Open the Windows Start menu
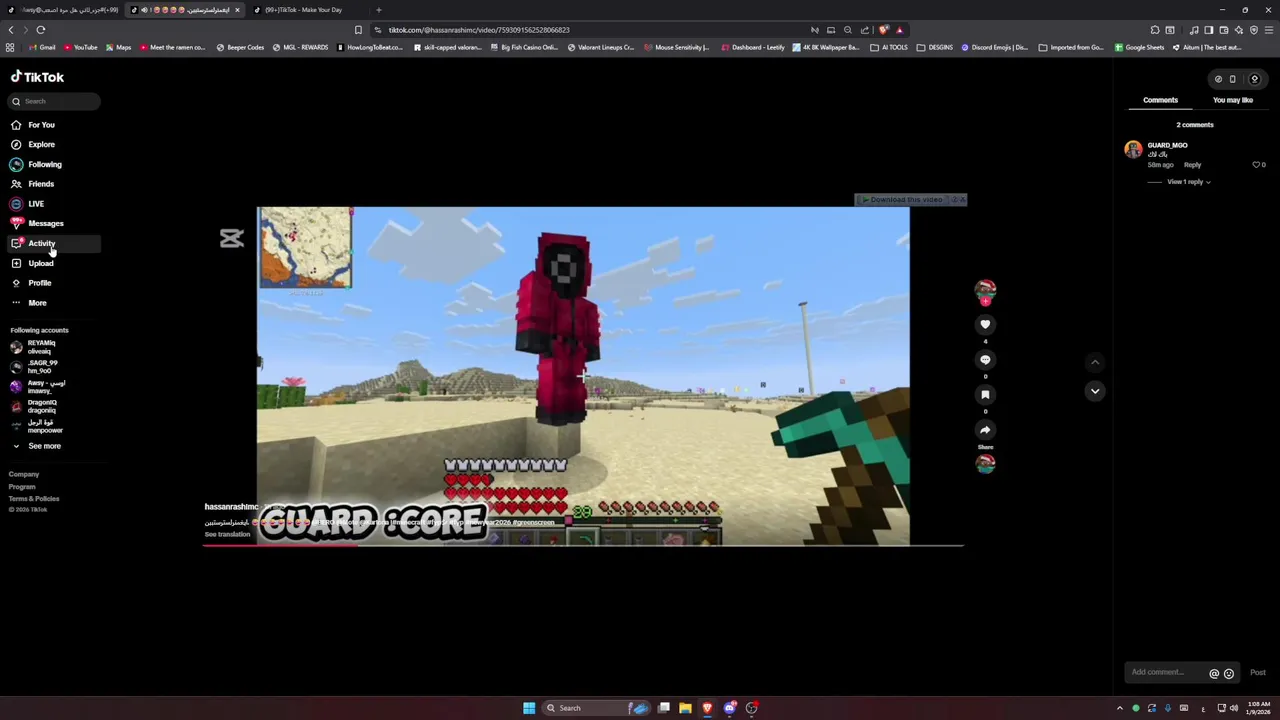 coord(529,708)
